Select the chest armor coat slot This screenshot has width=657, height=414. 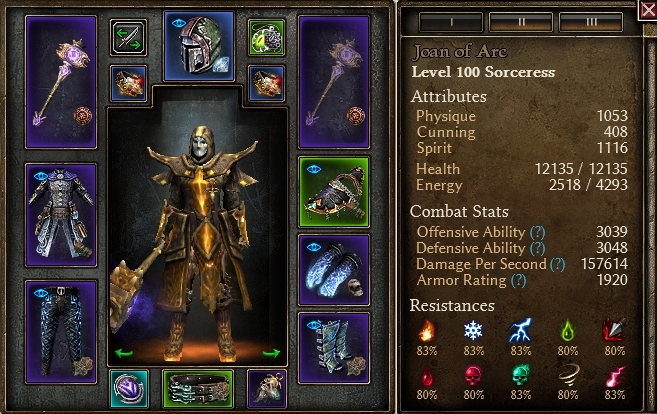click(x=61, y=215)
